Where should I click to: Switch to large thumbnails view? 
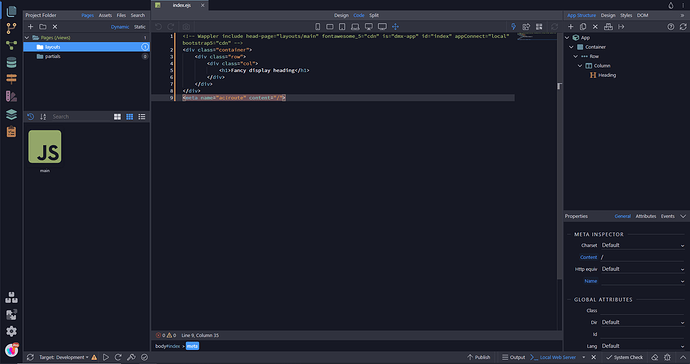(x=117, y=117)
